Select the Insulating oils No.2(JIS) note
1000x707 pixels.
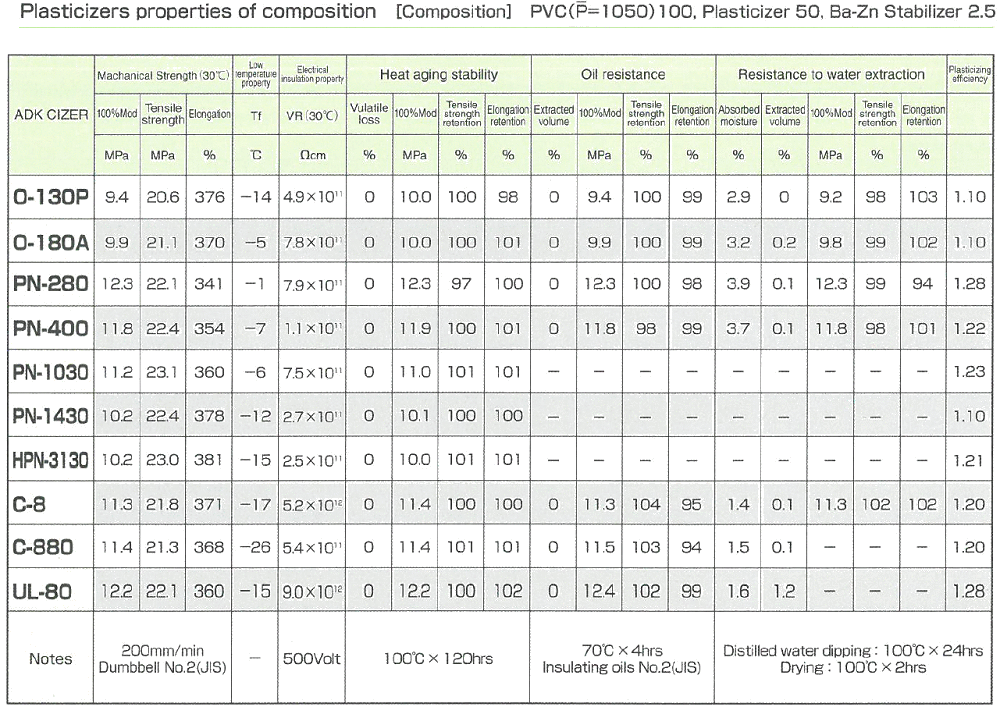click(x=623, y=668)
